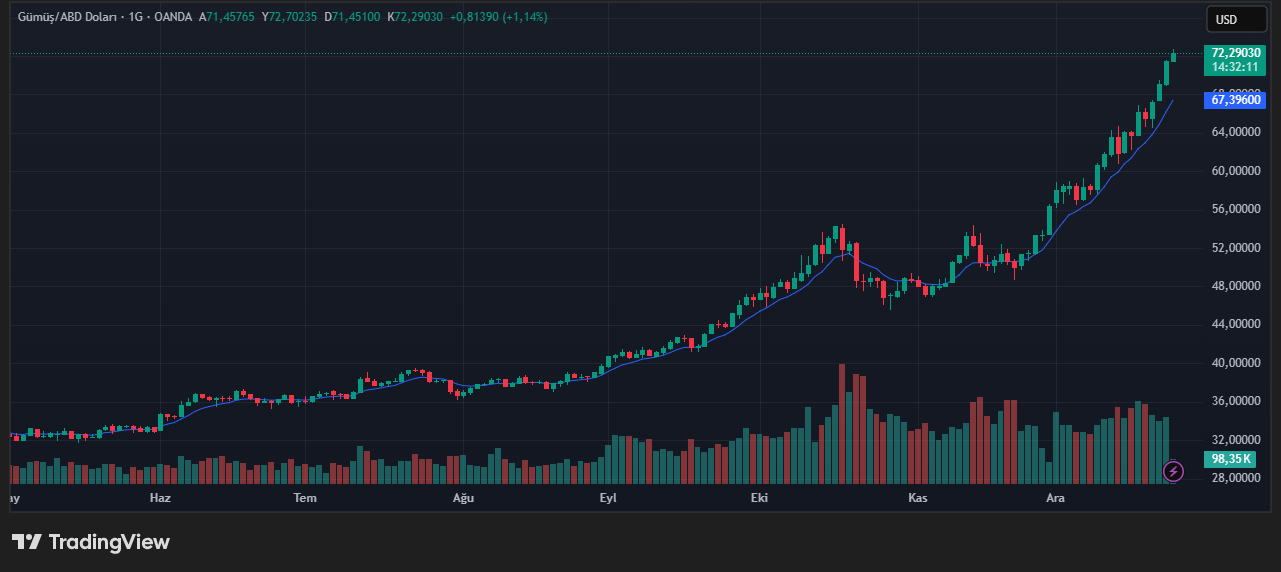This screenshot has height=572, width=1281.
Task: Click the Ağu month marker on time axis
Action: tap(462, 498)
